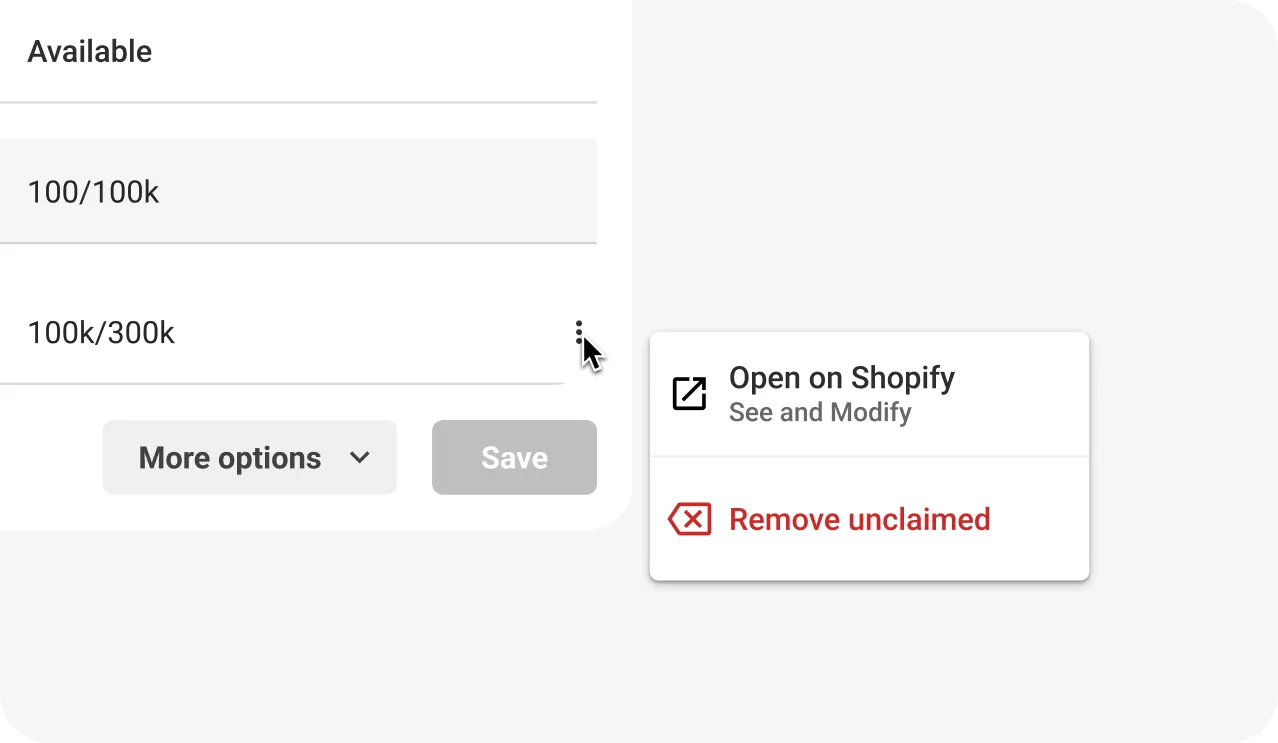Click the Available column header
Image resolution: width=1278 pixels, height=743 pixels.
[x=90, y=52]
